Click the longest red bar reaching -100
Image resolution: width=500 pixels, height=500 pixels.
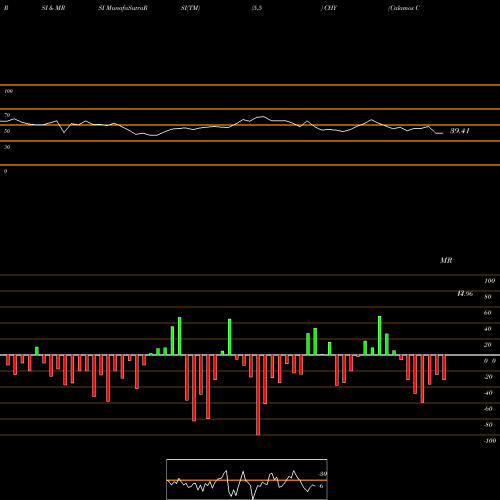258,395
